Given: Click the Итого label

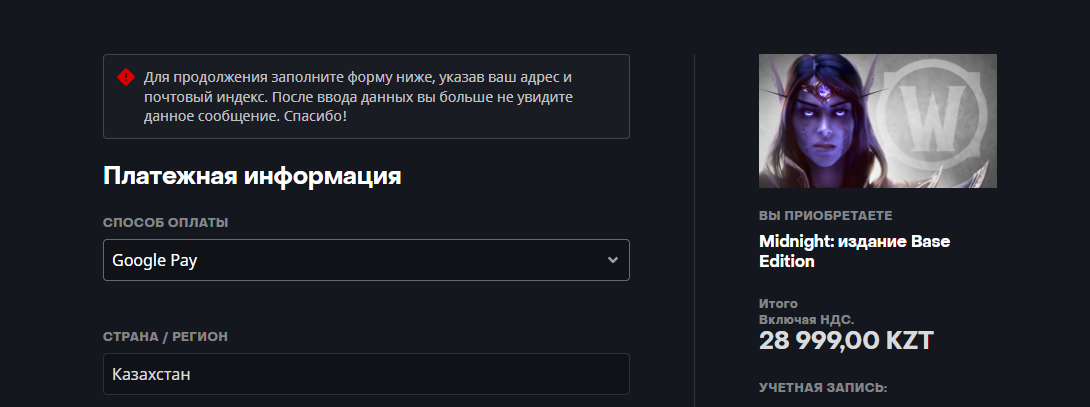Looking at the screenshot, I should pos(778,303).
